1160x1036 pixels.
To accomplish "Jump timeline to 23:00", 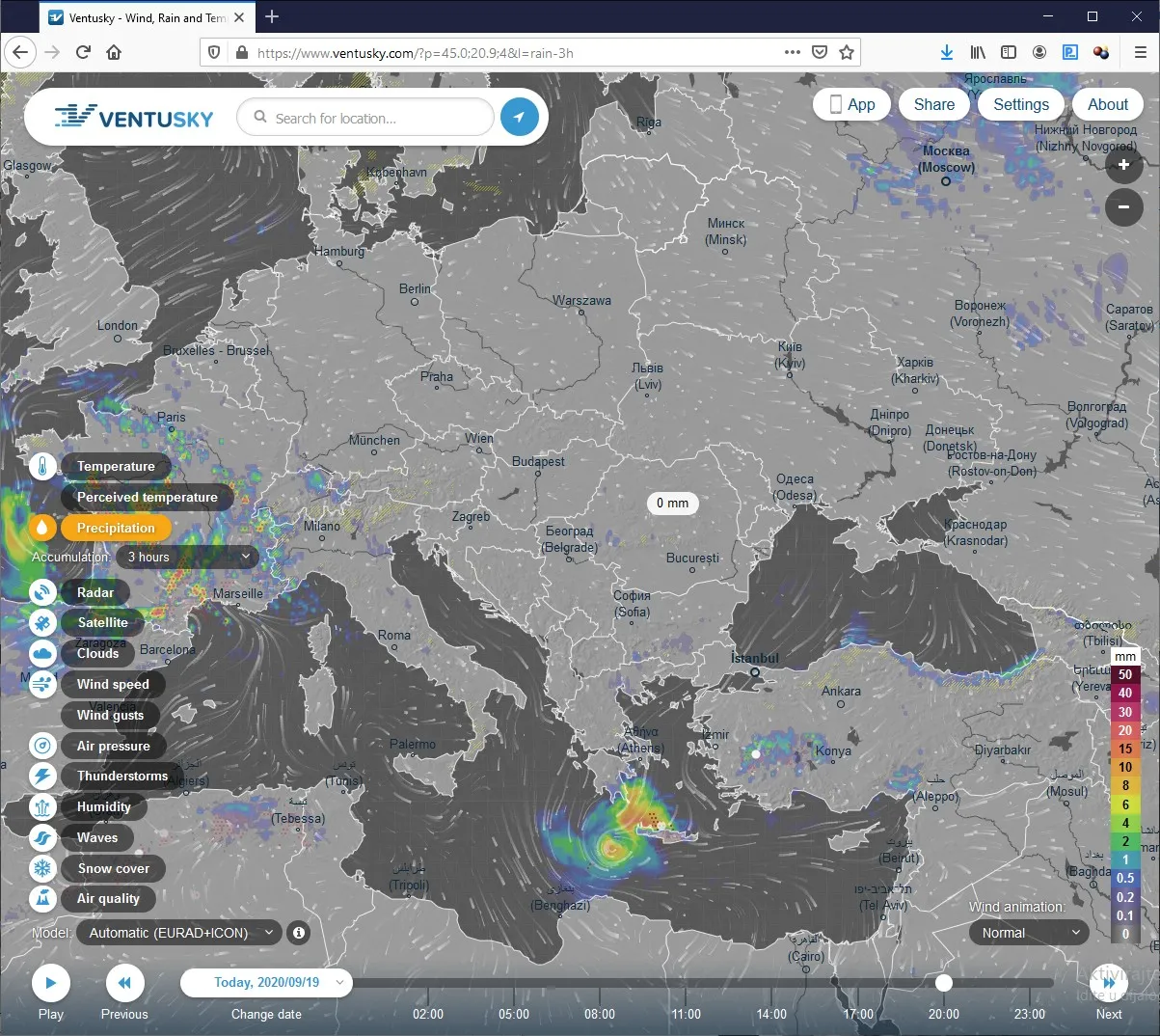I will (x=1030, y=1014).
